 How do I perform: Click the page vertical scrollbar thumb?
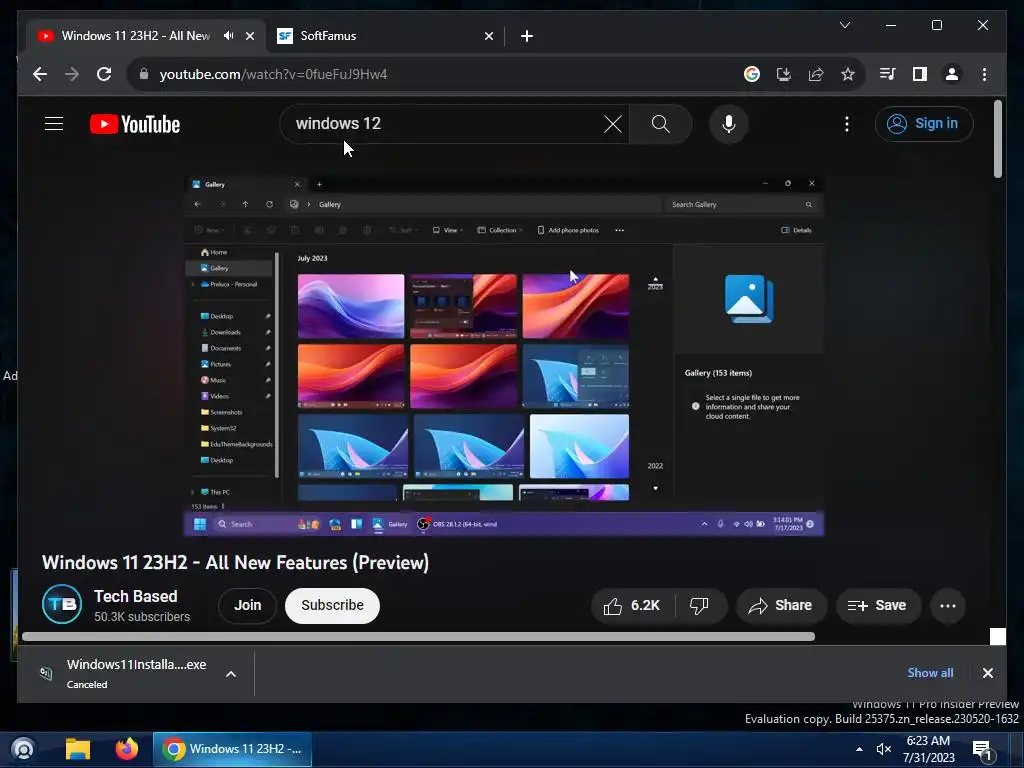[x=997, y=139]
